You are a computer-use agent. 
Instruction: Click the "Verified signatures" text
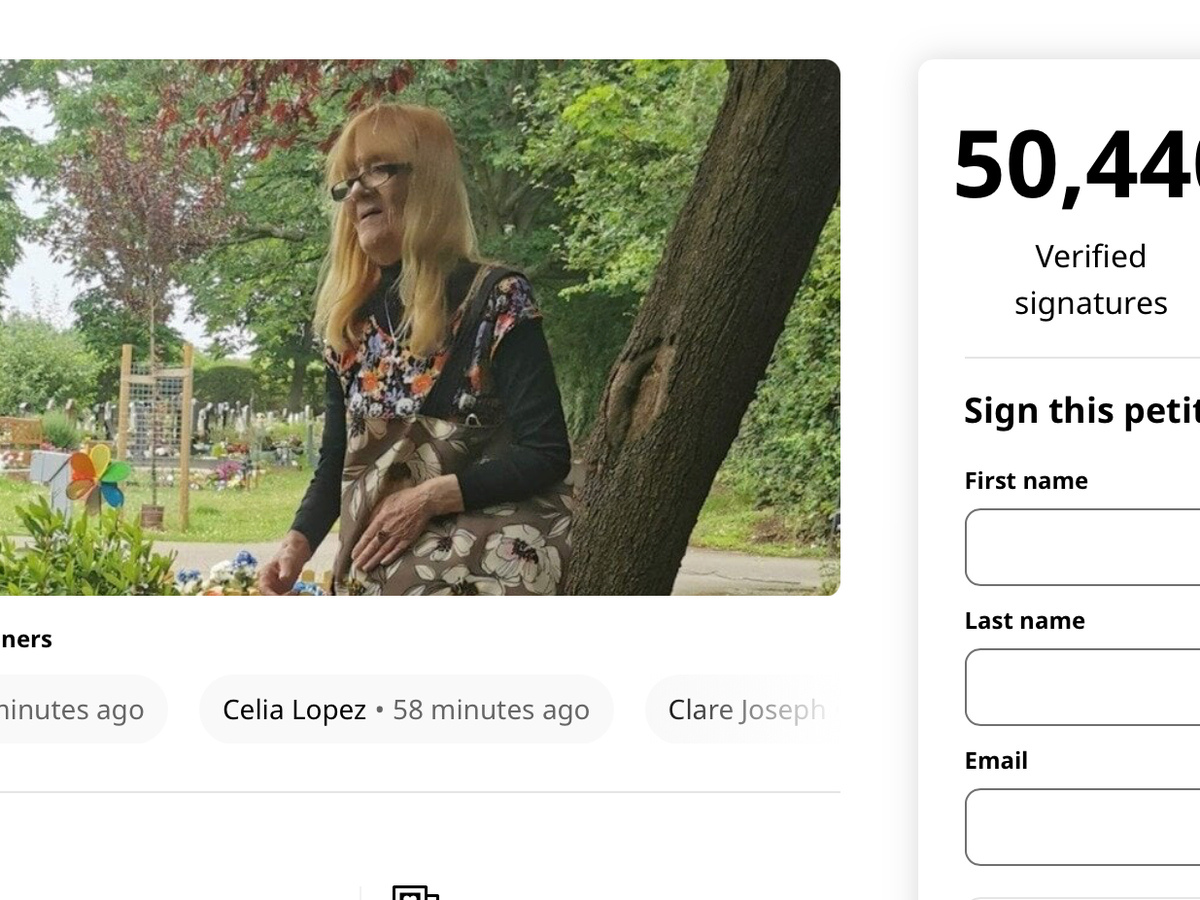click(x=1091, y=279)
